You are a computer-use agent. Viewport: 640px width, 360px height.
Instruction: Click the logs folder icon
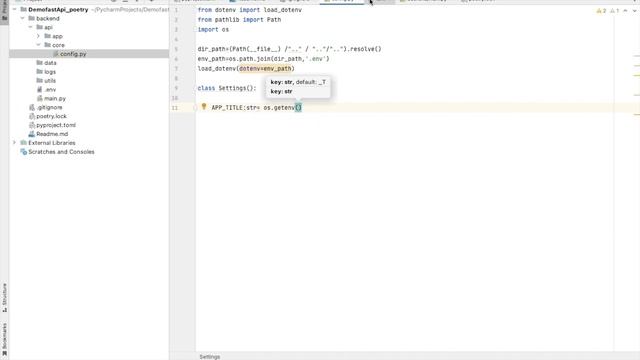point(40,72)
